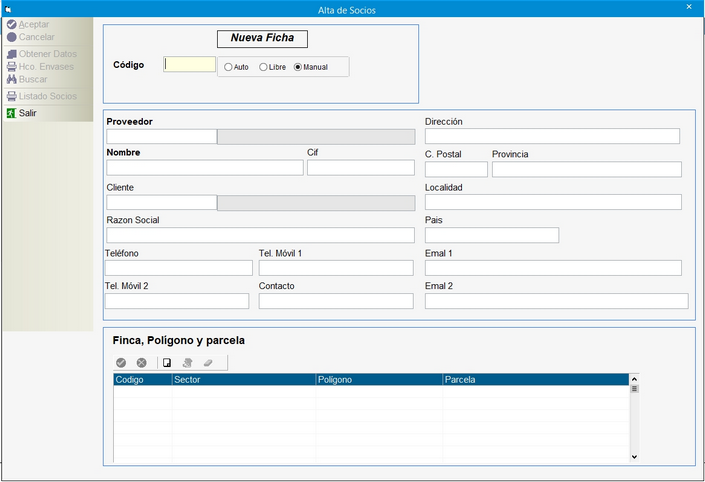Click the Emal 1 input field
The width and height of the screenshot is (705, 482).
[x=553, y=268]
